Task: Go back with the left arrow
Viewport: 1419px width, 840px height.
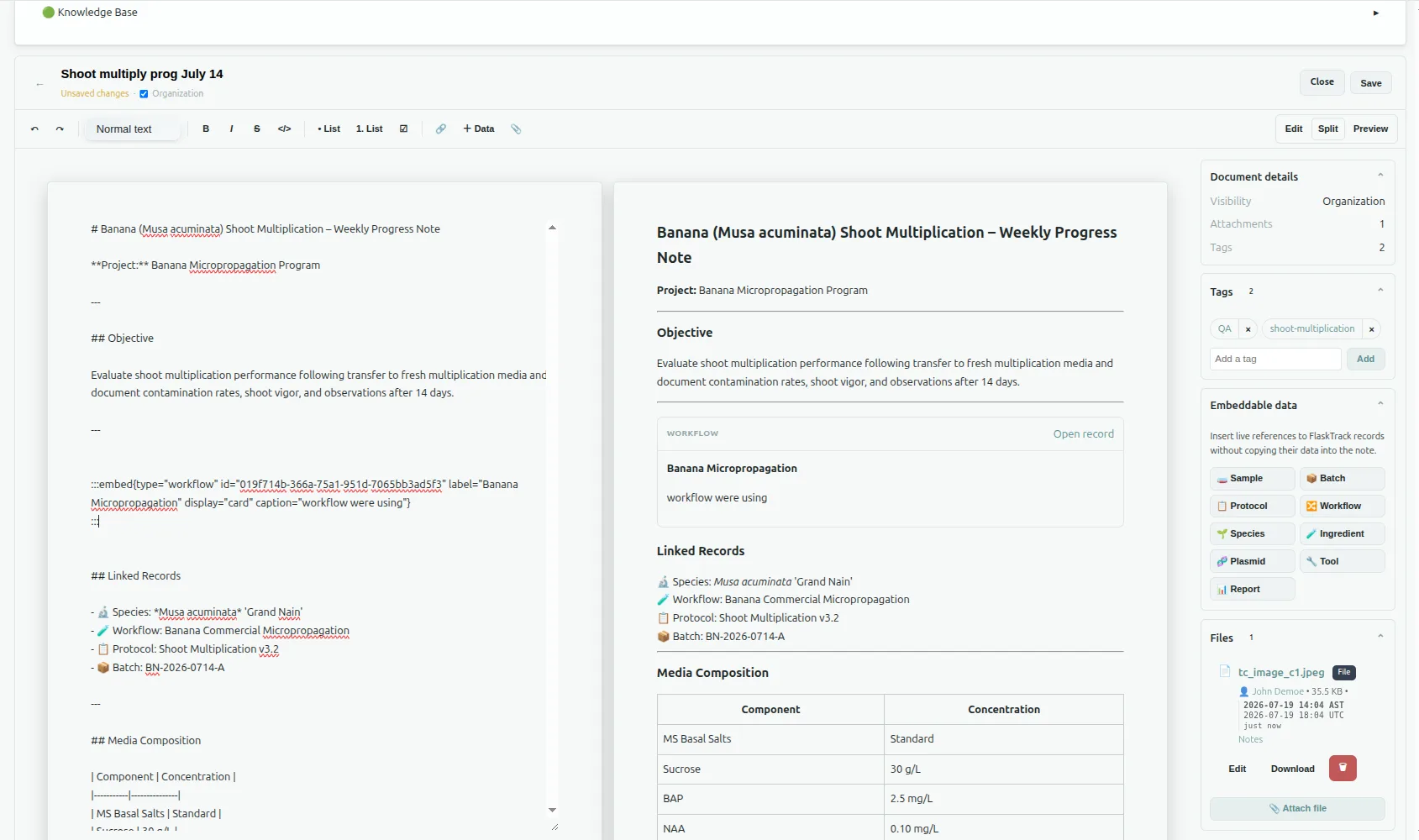Action: (x=39, y=84)
